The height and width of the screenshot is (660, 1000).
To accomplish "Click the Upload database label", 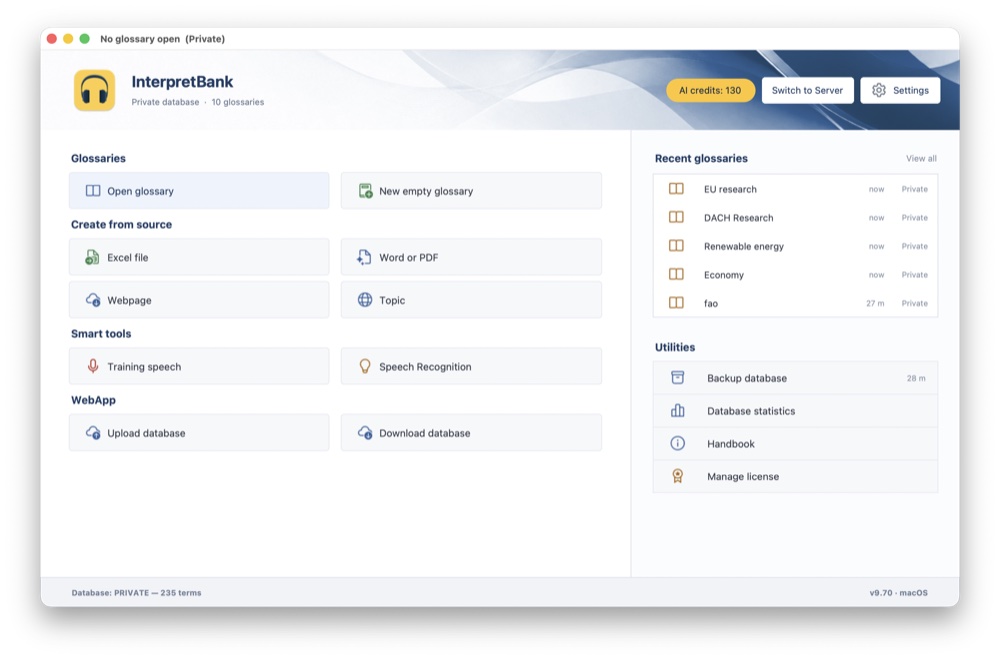I will click(146, 433).
